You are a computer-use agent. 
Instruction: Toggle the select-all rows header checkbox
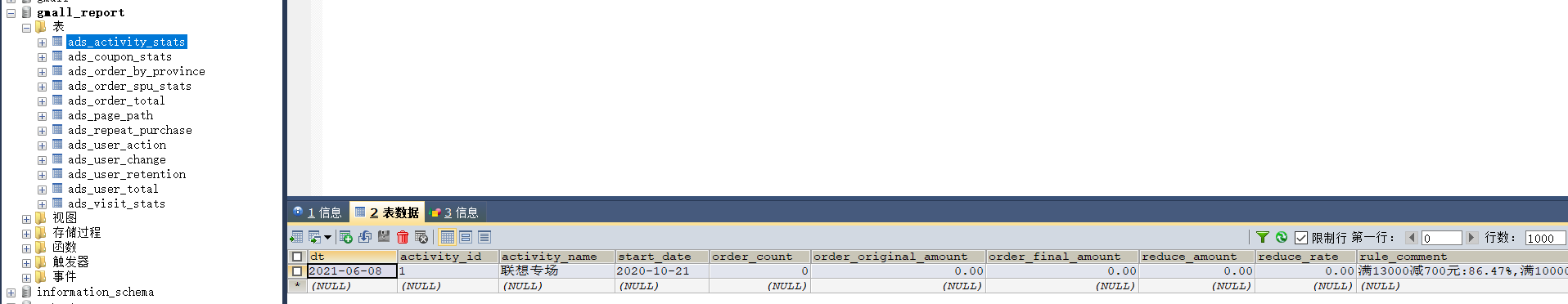click(297, 257)
